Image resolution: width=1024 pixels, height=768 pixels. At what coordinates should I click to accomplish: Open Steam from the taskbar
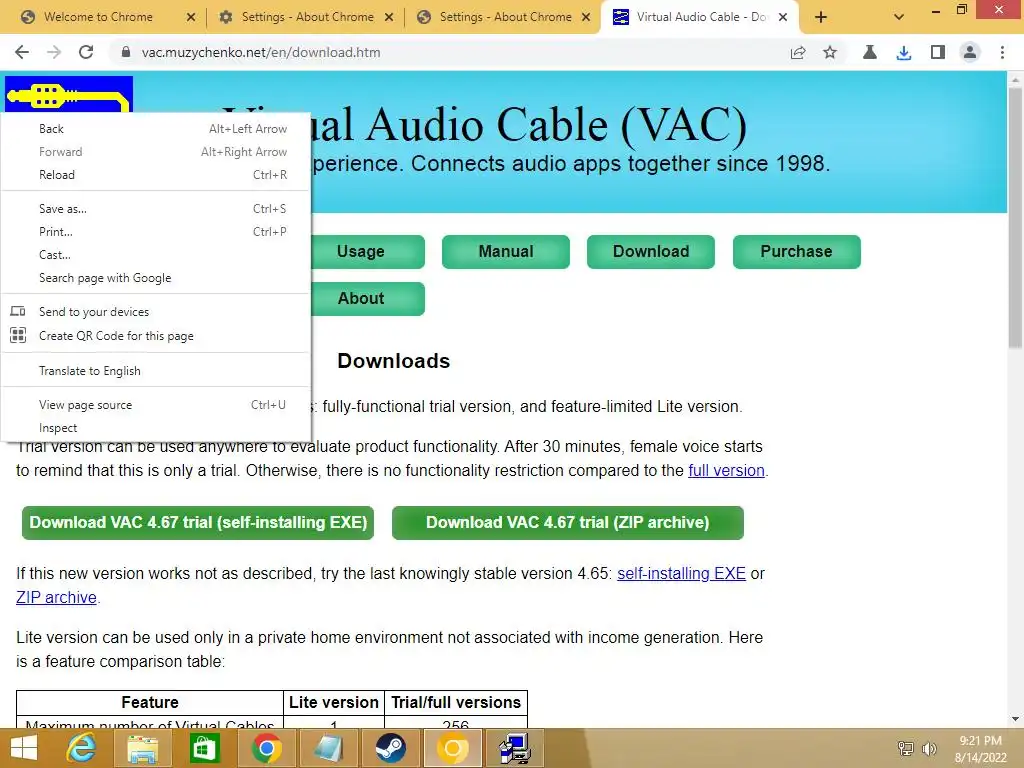[390, 748]
